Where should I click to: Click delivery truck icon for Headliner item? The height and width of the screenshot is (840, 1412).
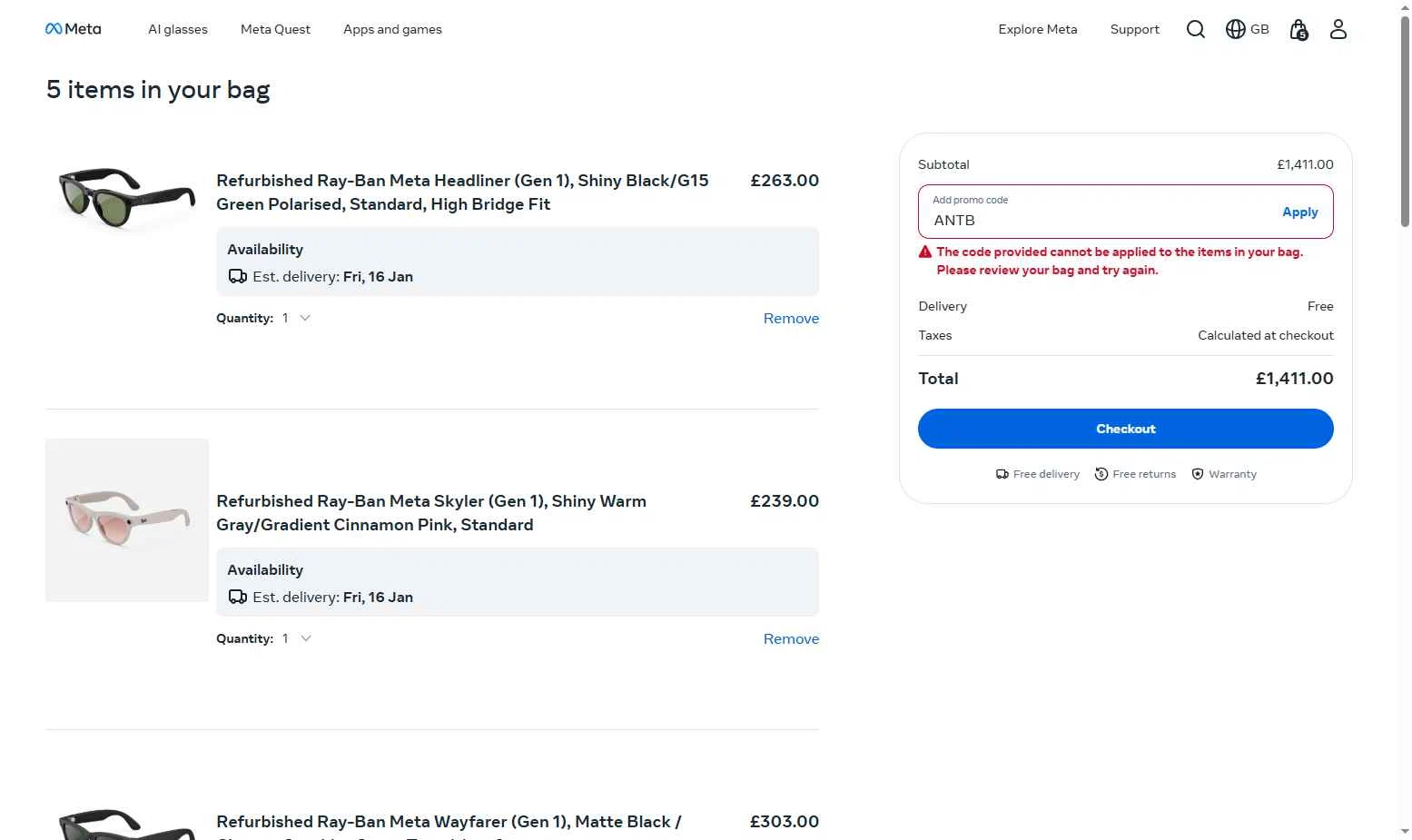[x=238, y=277]
